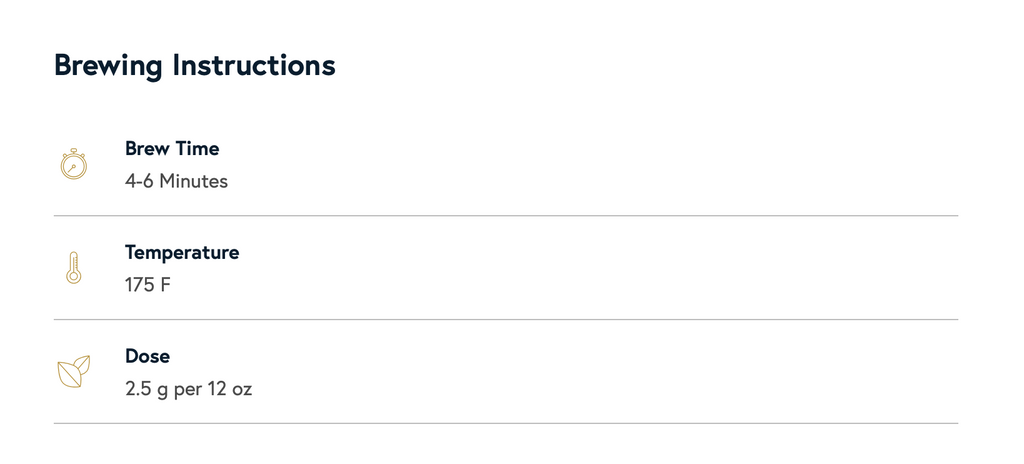This screenshot has width=1024, height=464.
Task: Click the bottom divider line under Dose
Action: [506, 423]
